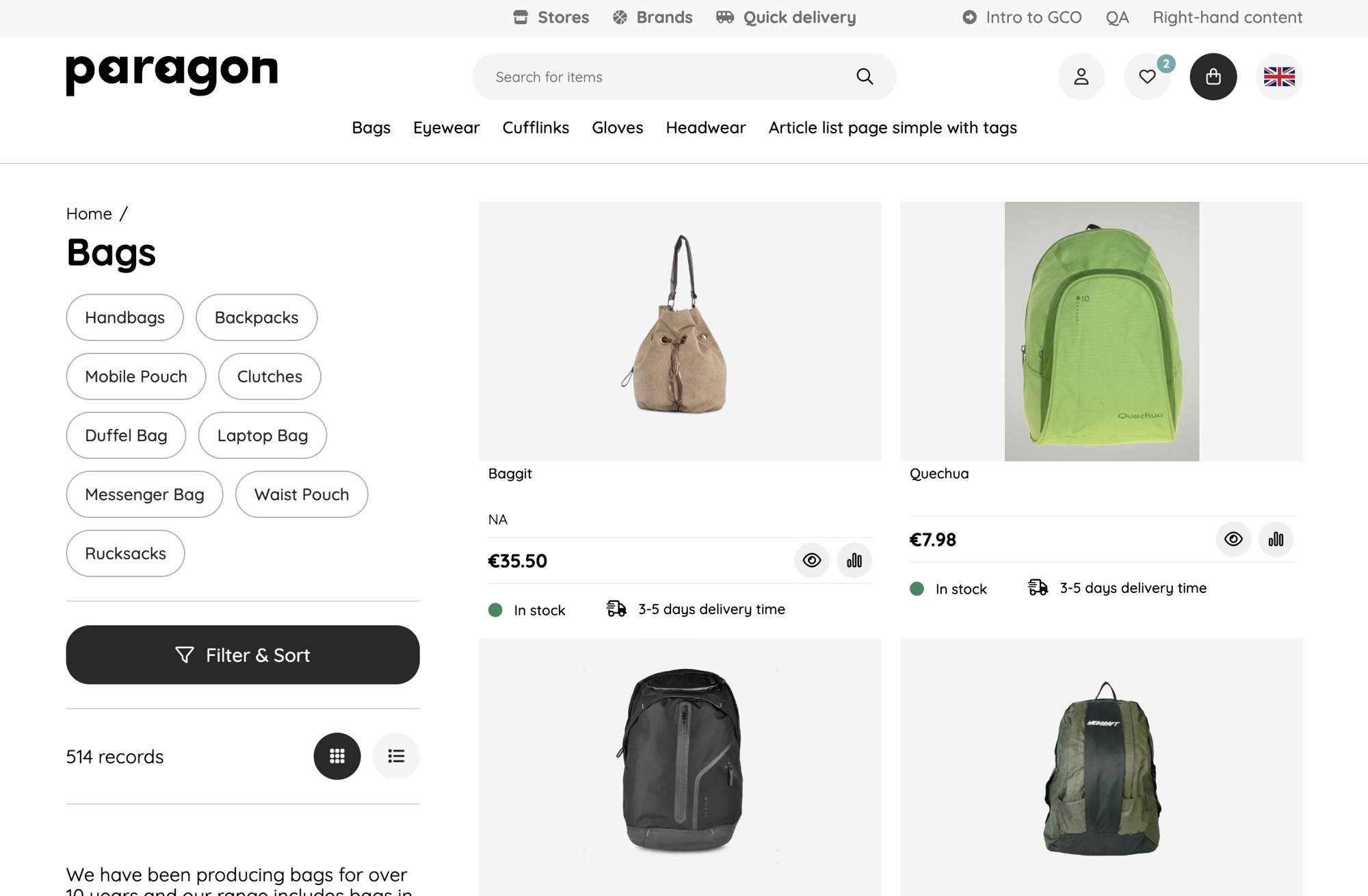Open the Quick delivery menu

click(x=785, y=17)
